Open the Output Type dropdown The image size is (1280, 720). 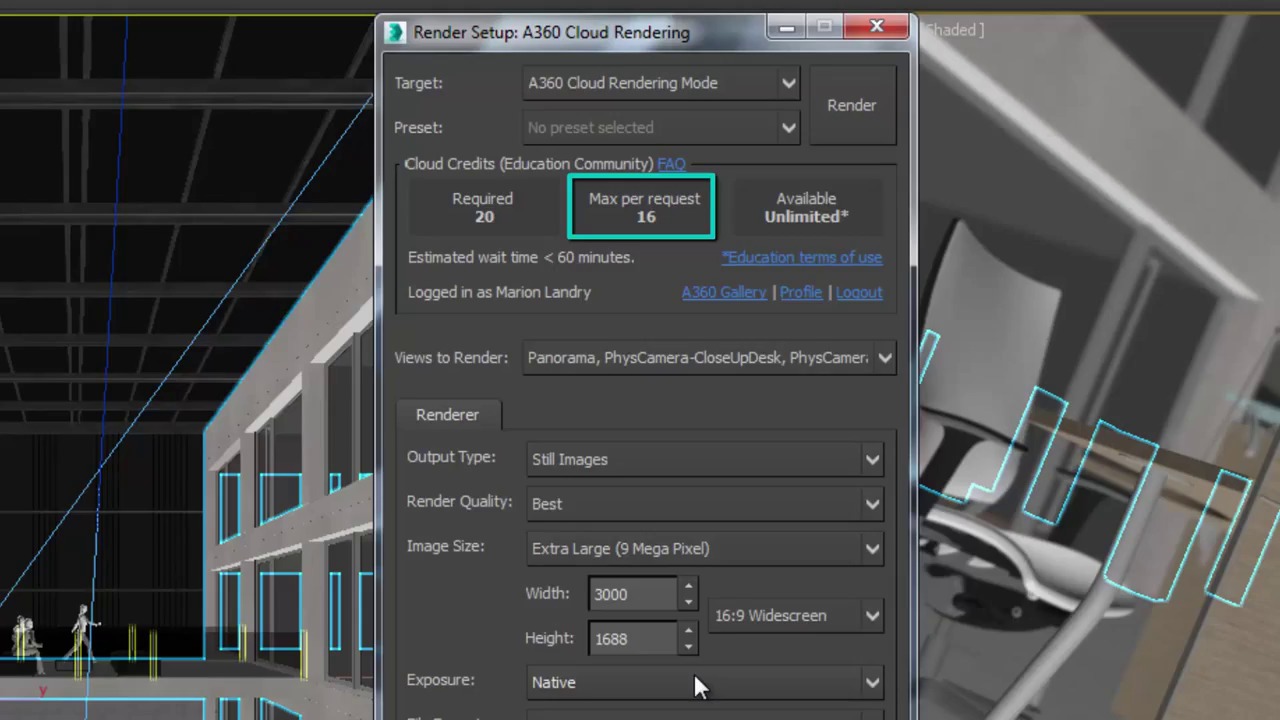click(x=705, y=459)
